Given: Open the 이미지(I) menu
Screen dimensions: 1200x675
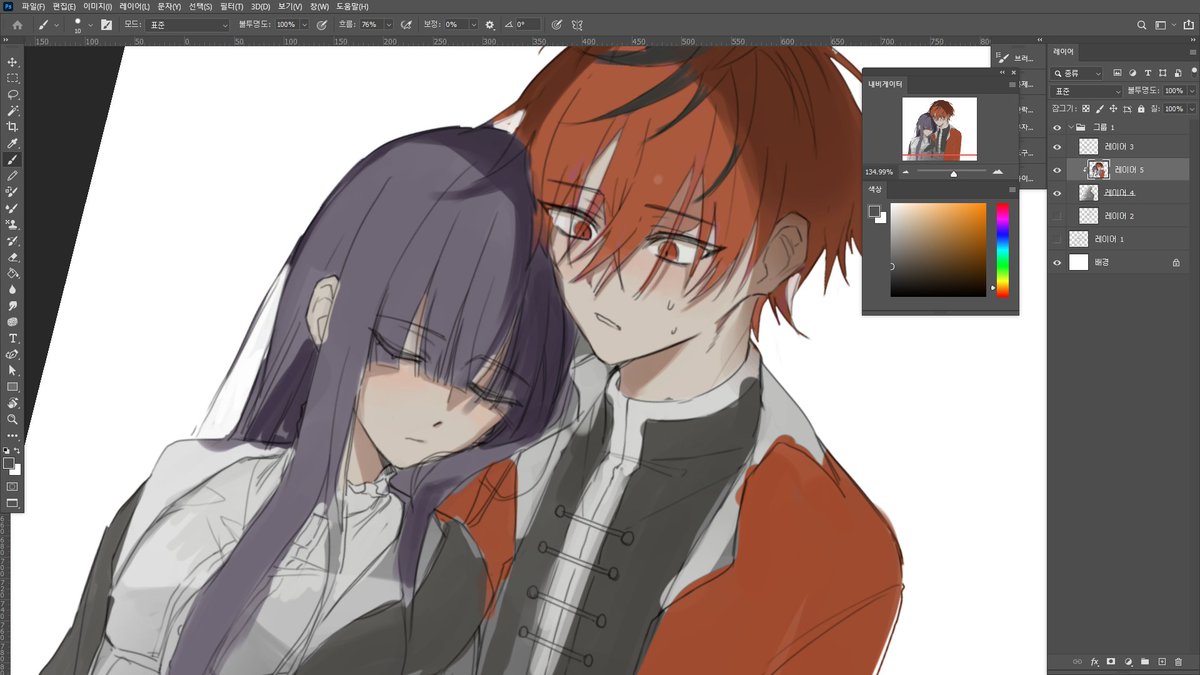Looking at the screenshot, I should (x=98, y=6).
